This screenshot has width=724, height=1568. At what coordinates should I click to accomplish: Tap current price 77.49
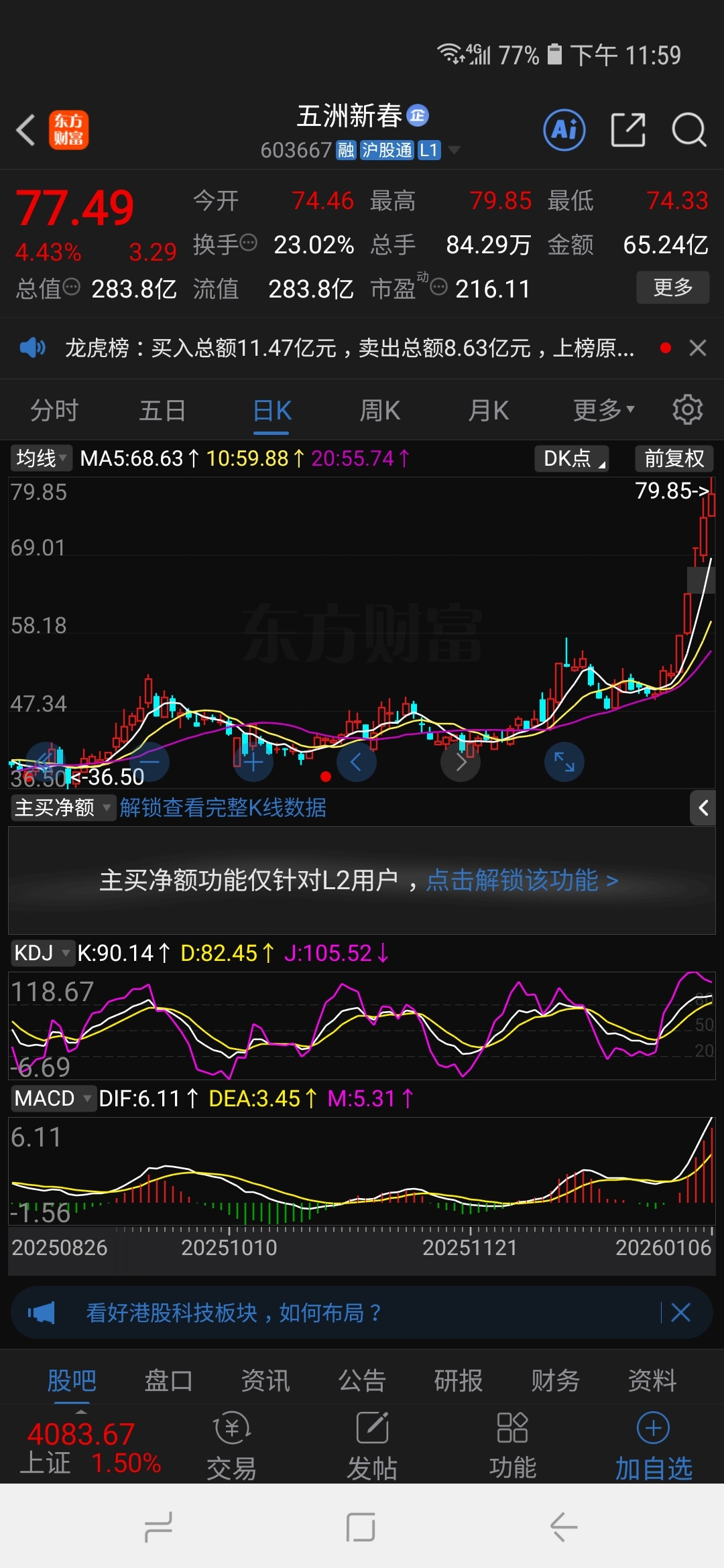tap(74, 208)
